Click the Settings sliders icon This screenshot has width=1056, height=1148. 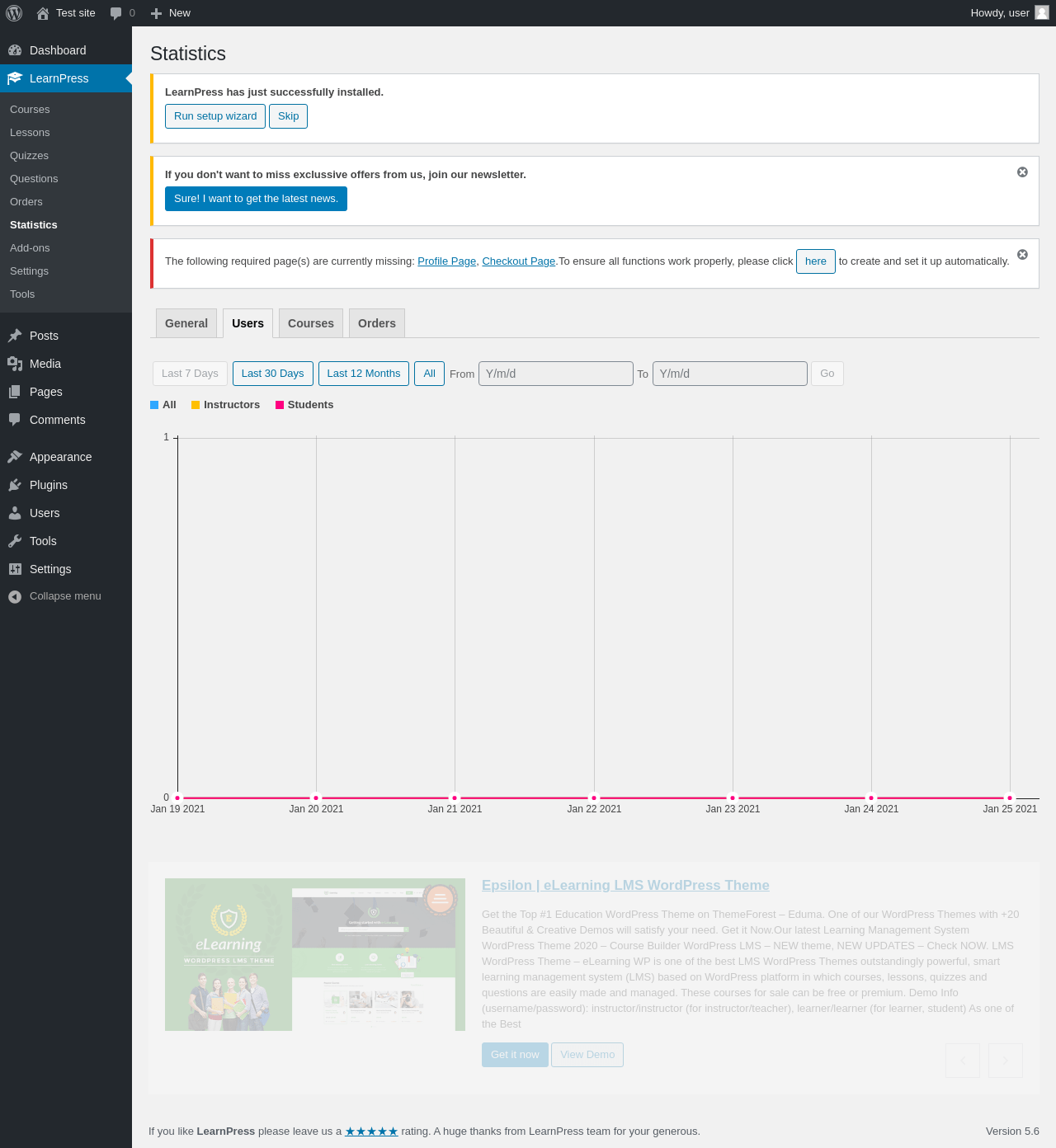click(x=15, y=569)
